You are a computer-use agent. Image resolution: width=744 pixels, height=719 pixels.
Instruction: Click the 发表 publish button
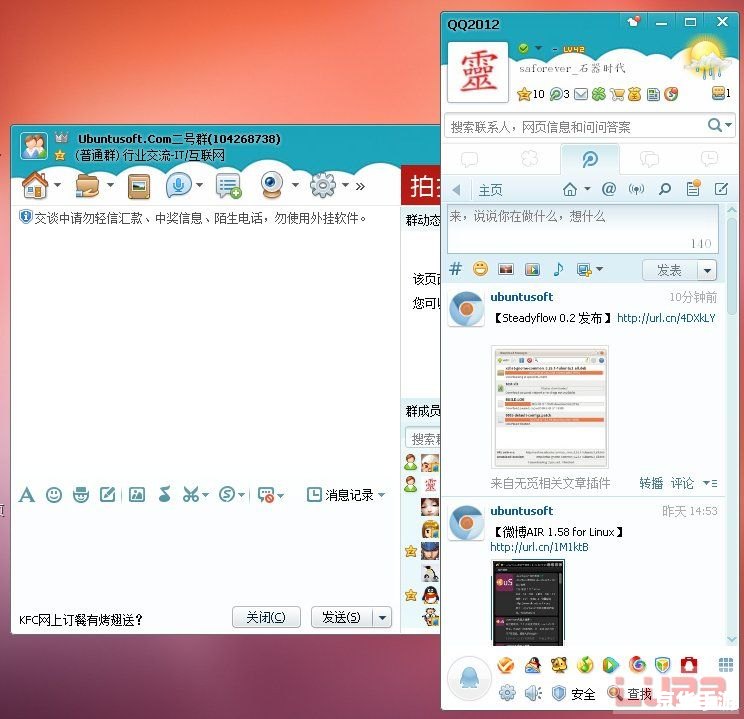click(670, 271)
